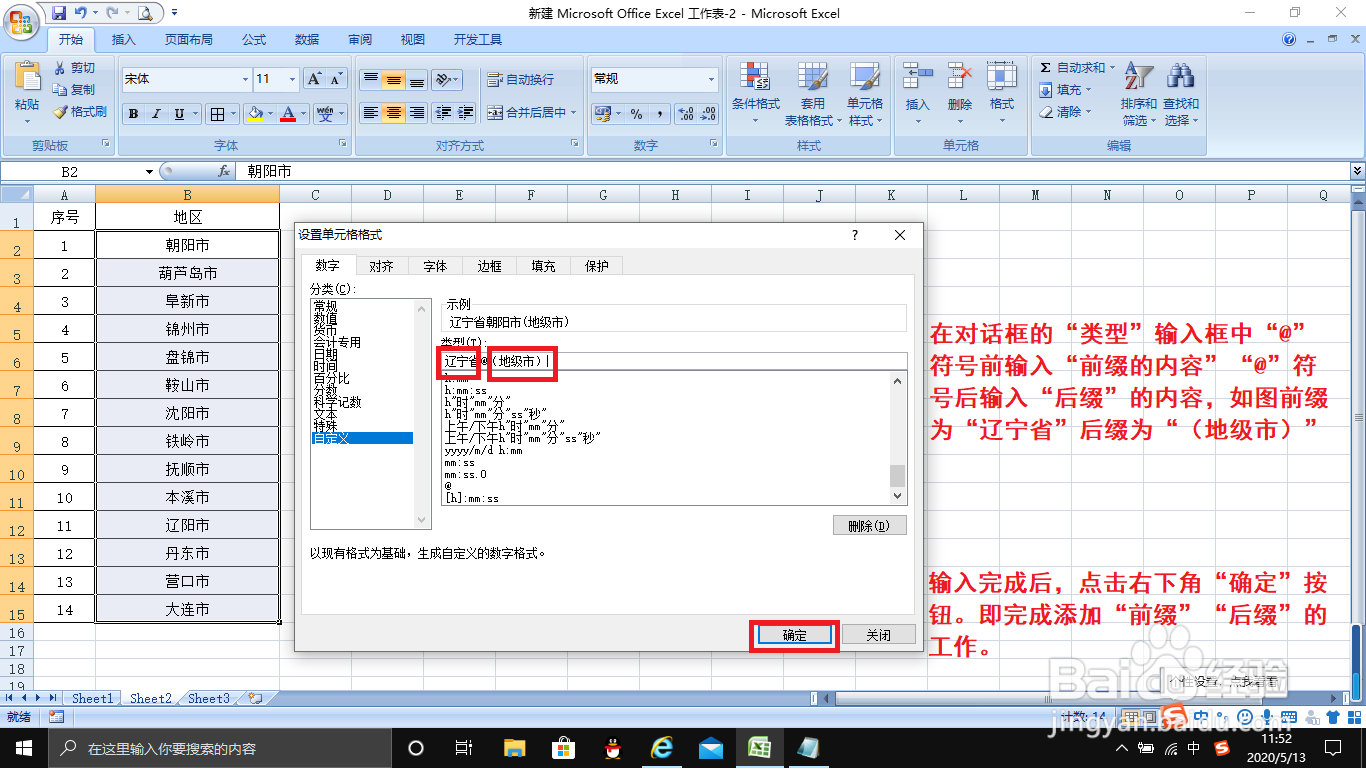Open the Name Box B2 dropdown
1366x769 pixels.
(149, 172)
